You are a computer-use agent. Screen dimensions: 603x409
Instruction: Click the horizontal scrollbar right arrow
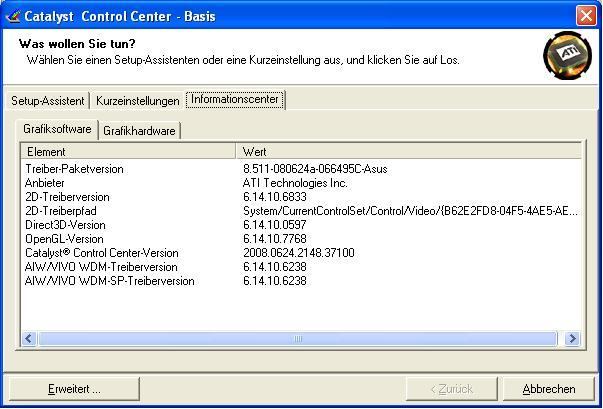pos(572,338)
